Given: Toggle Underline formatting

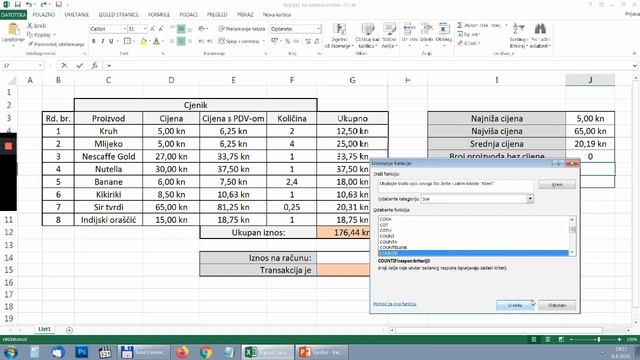Looking at the screenshot, I should 111,41.
